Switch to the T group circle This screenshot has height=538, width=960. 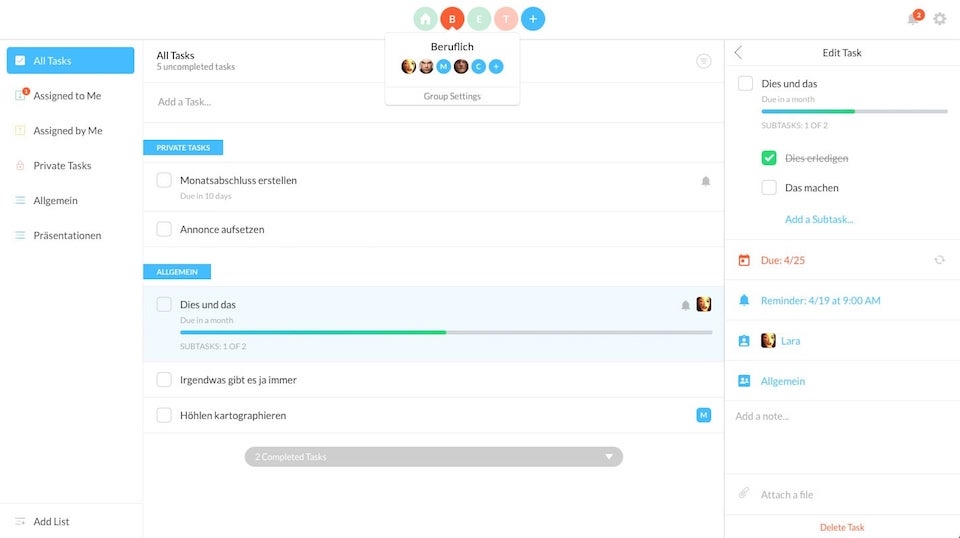[506, 19]
